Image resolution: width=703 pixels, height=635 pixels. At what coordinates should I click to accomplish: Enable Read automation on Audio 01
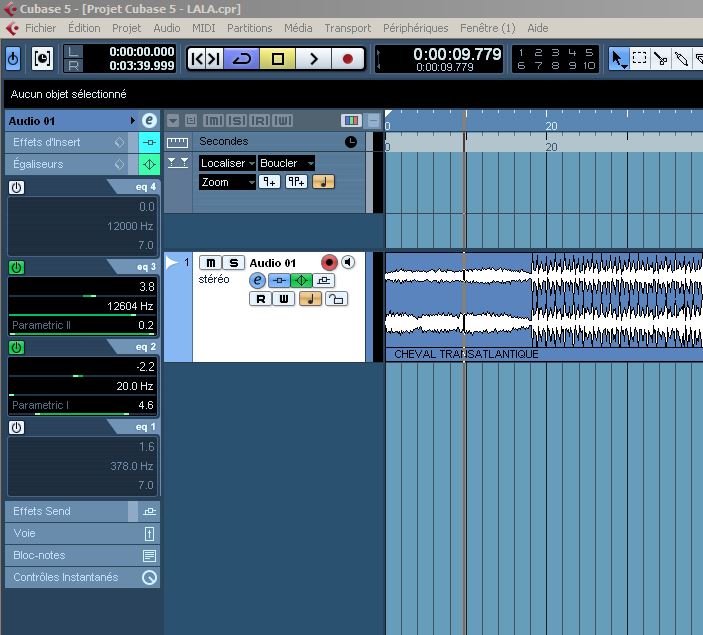tap(260, 299)
